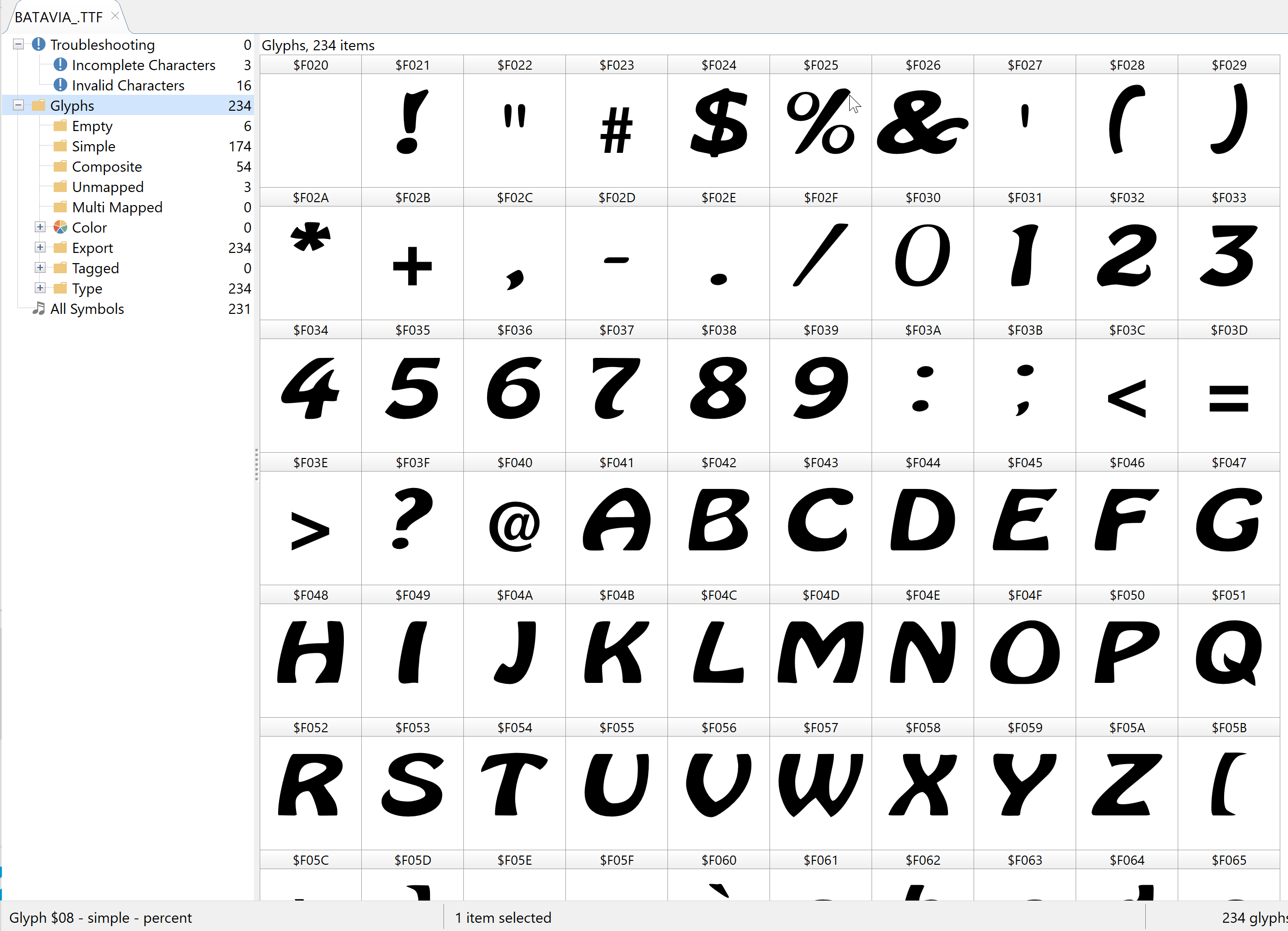Click the Export folder icon

[x=60, y=248]
